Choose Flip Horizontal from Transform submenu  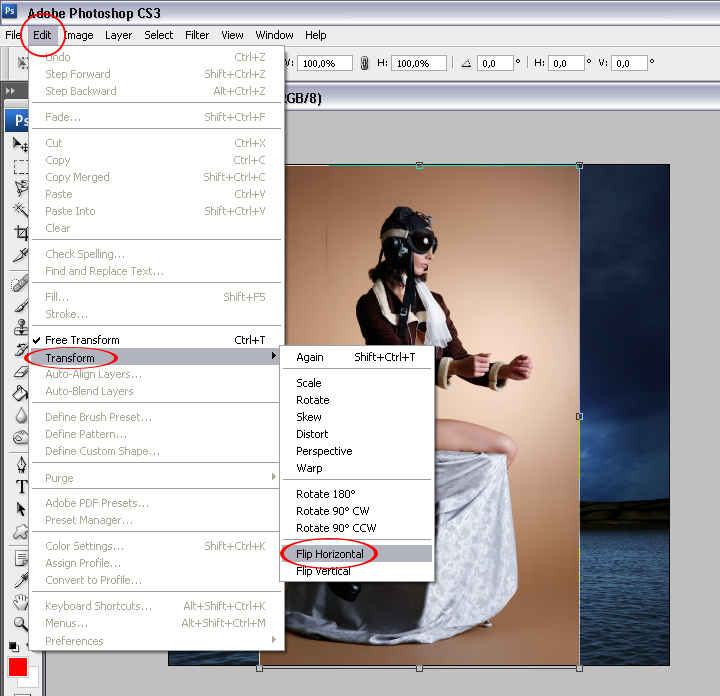[330, 554]
